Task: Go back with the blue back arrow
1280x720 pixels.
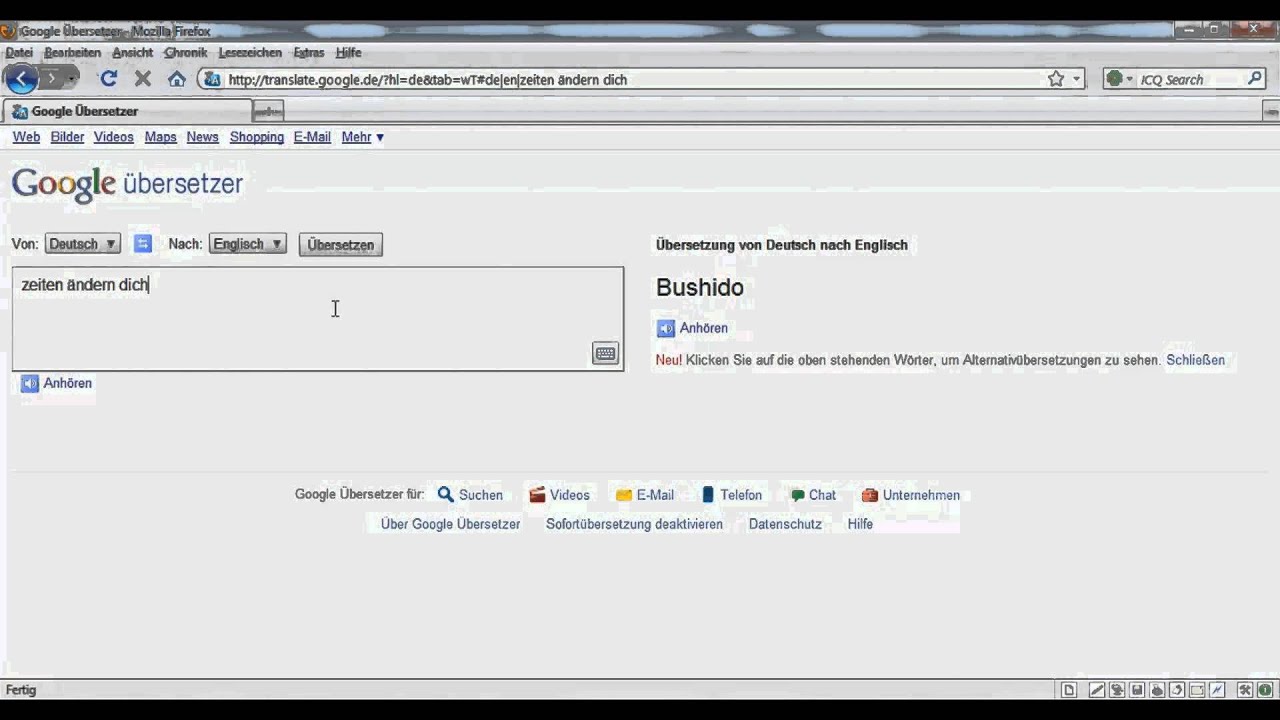Action: (21, 79)
